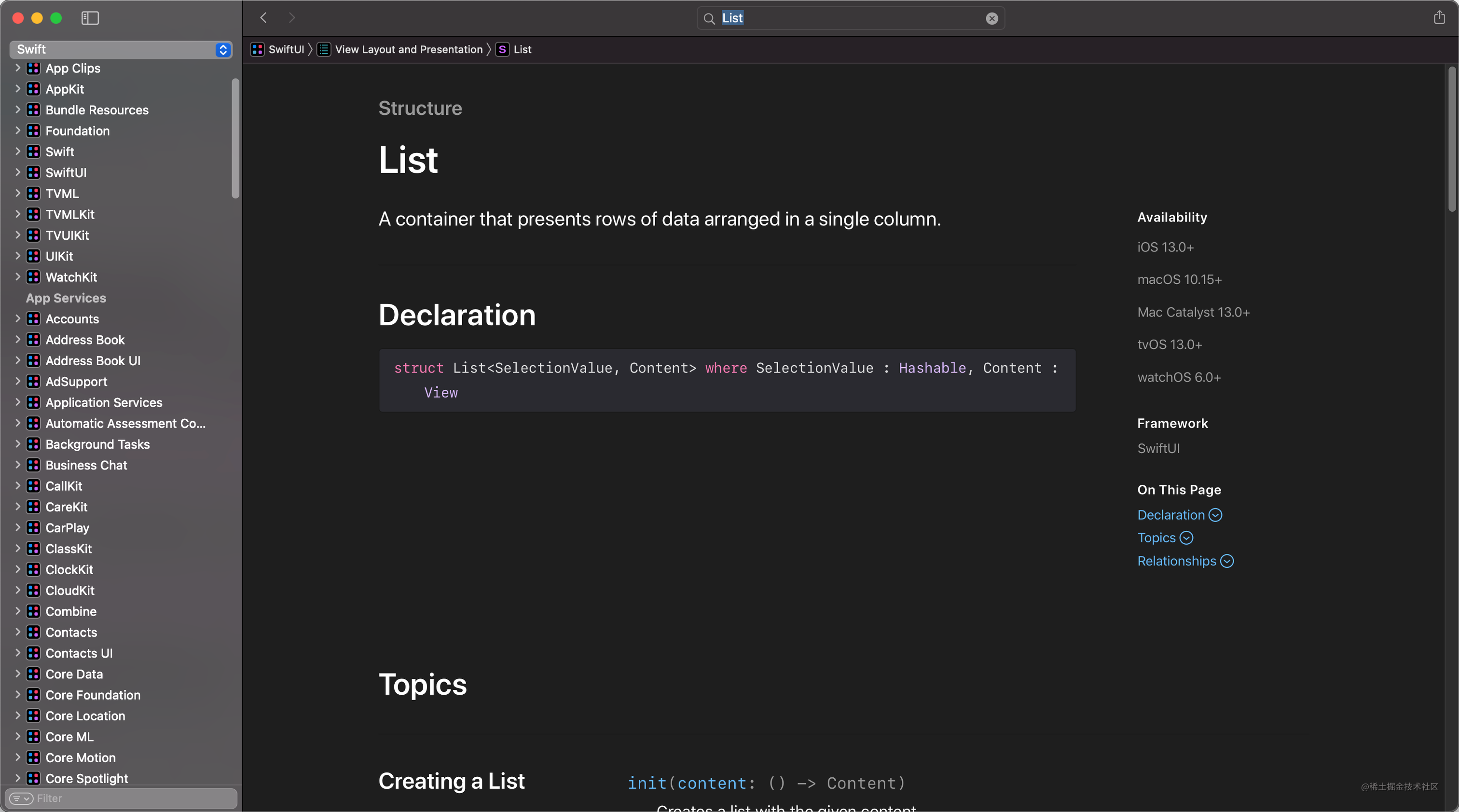Open Combine in the sidebar

pyautogui.click(x=71, y=612)
